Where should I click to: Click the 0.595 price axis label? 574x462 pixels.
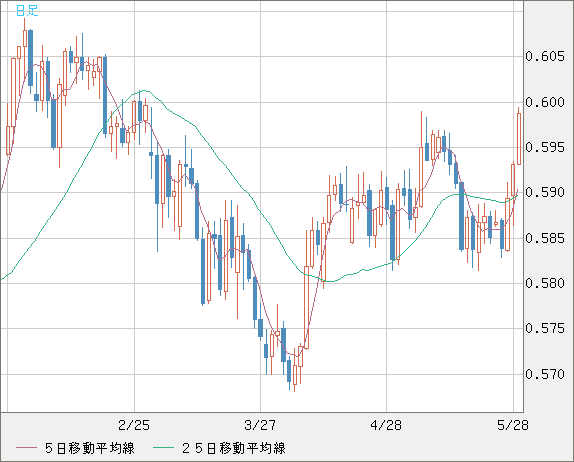545,147
